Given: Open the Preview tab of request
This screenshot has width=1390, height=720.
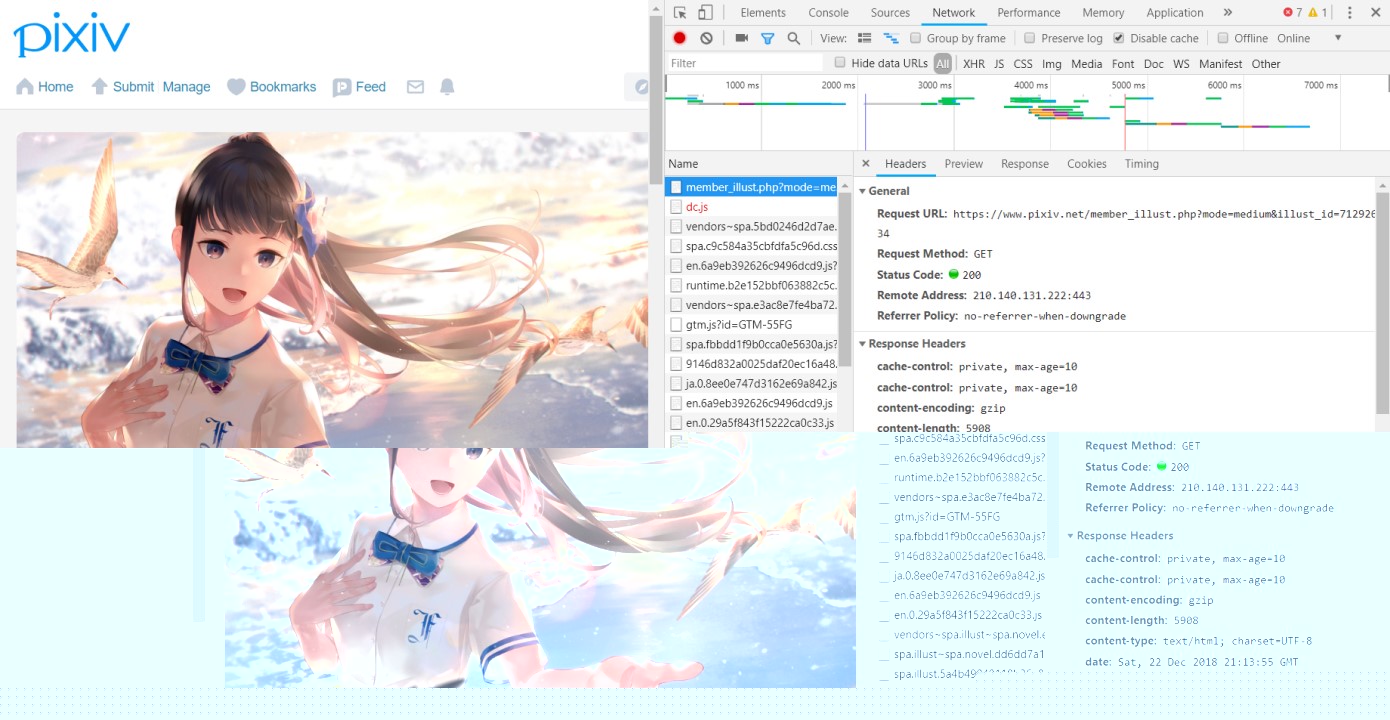Looking at the screenshot, I should 964,164.
